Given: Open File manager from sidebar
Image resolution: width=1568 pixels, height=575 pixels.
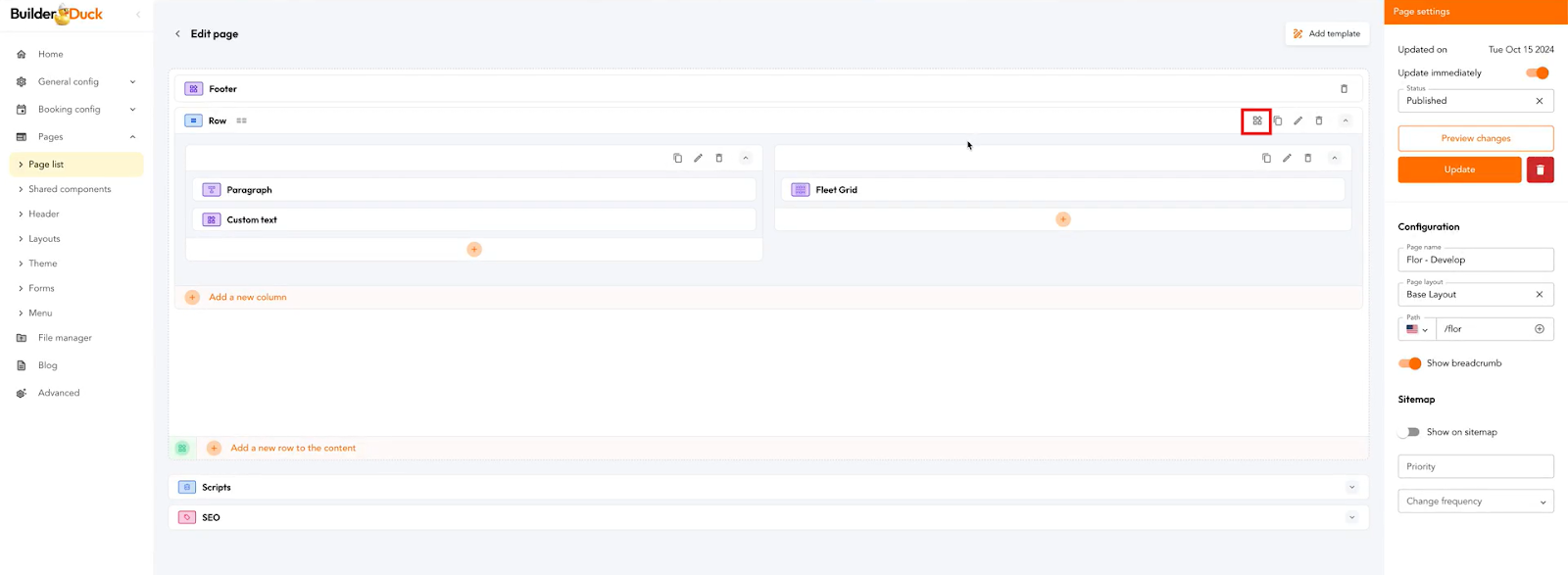Looking at the screenshot, I should (65, 338).
